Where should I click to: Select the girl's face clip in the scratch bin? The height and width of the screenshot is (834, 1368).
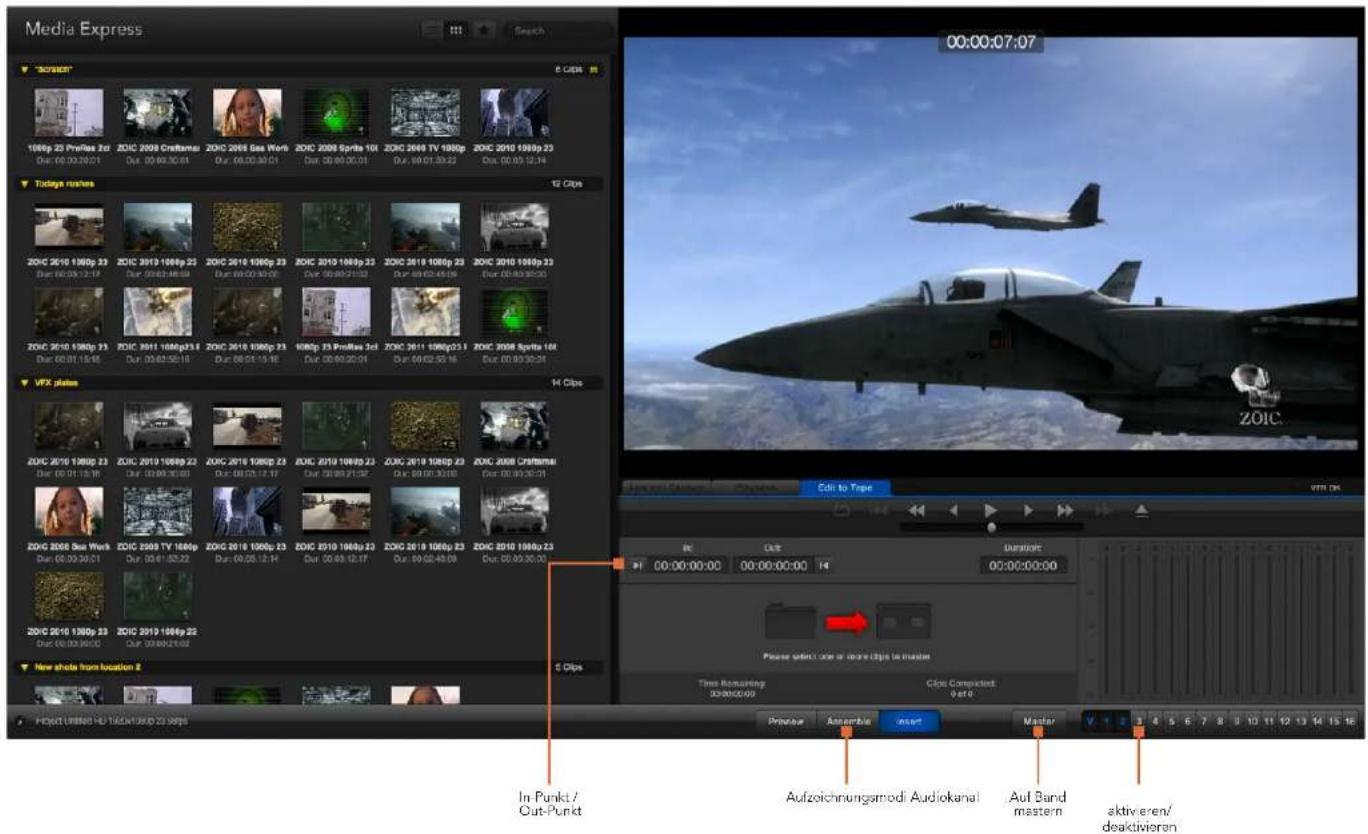[x=247, y=113]
